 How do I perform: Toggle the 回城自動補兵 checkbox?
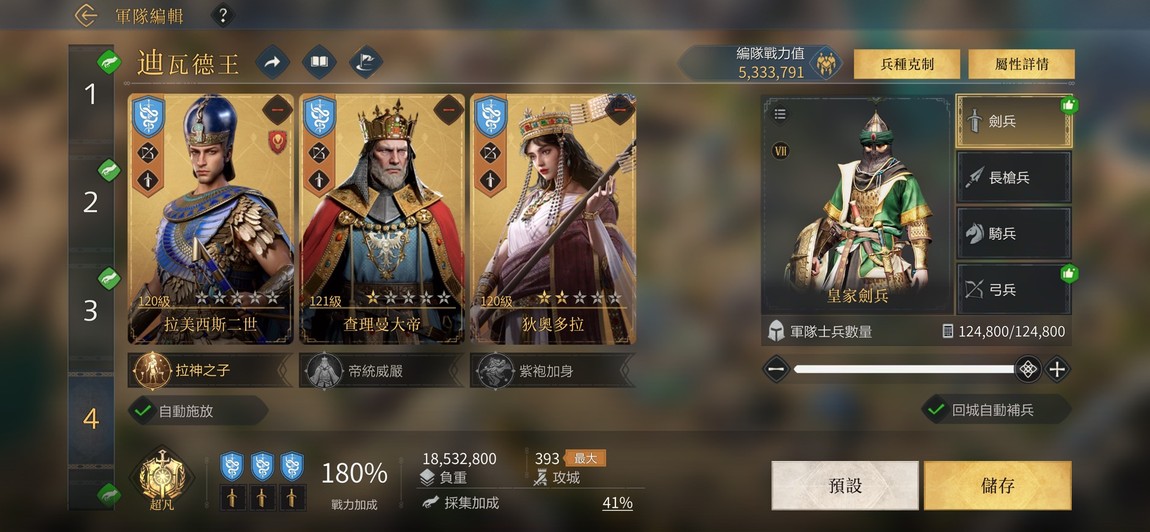[x=936, y=409]
